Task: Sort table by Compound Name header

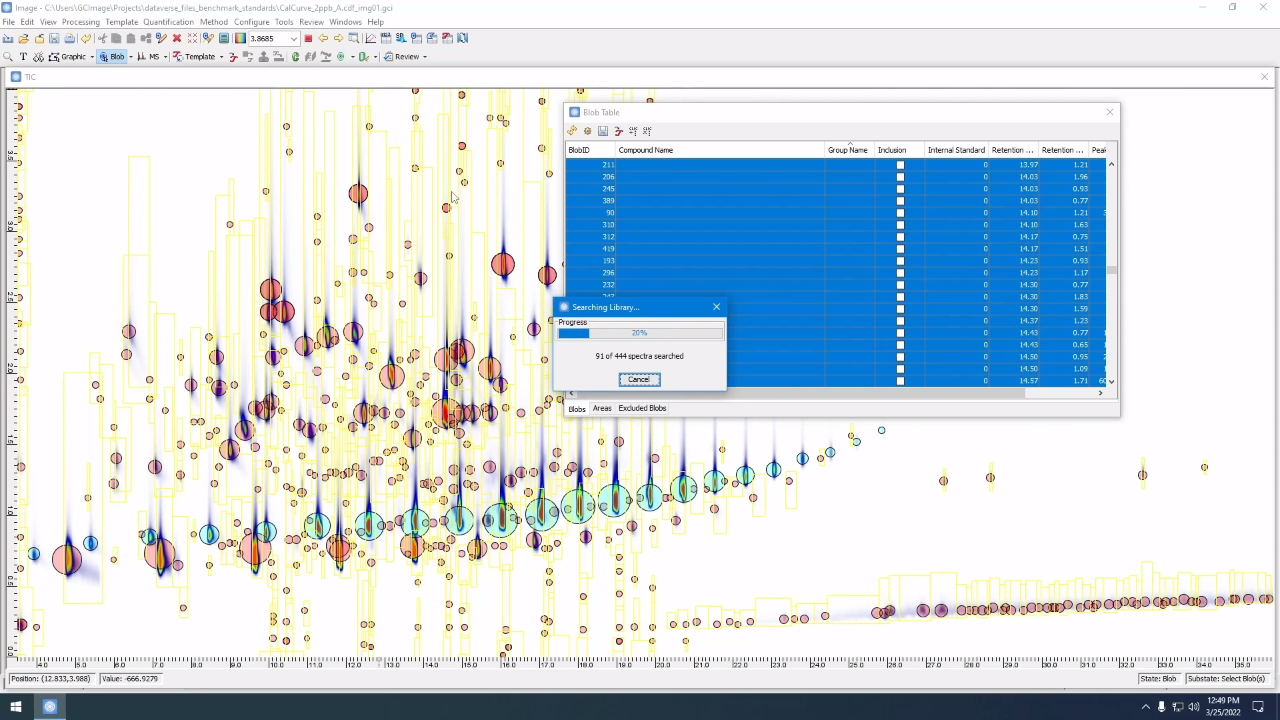Action: click(646, 150)
